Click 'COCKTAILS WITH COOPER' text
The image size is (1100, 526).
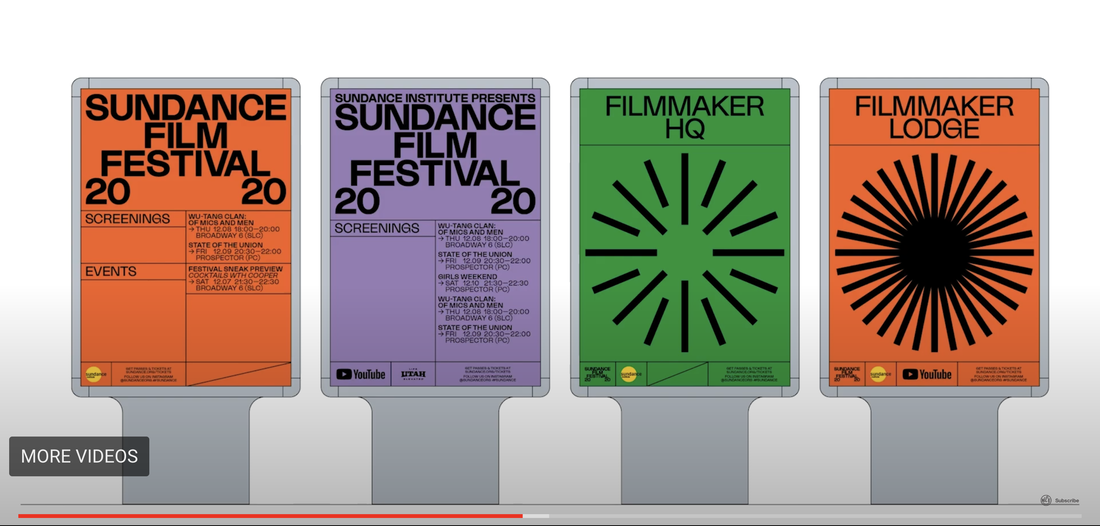pos(234,276)
